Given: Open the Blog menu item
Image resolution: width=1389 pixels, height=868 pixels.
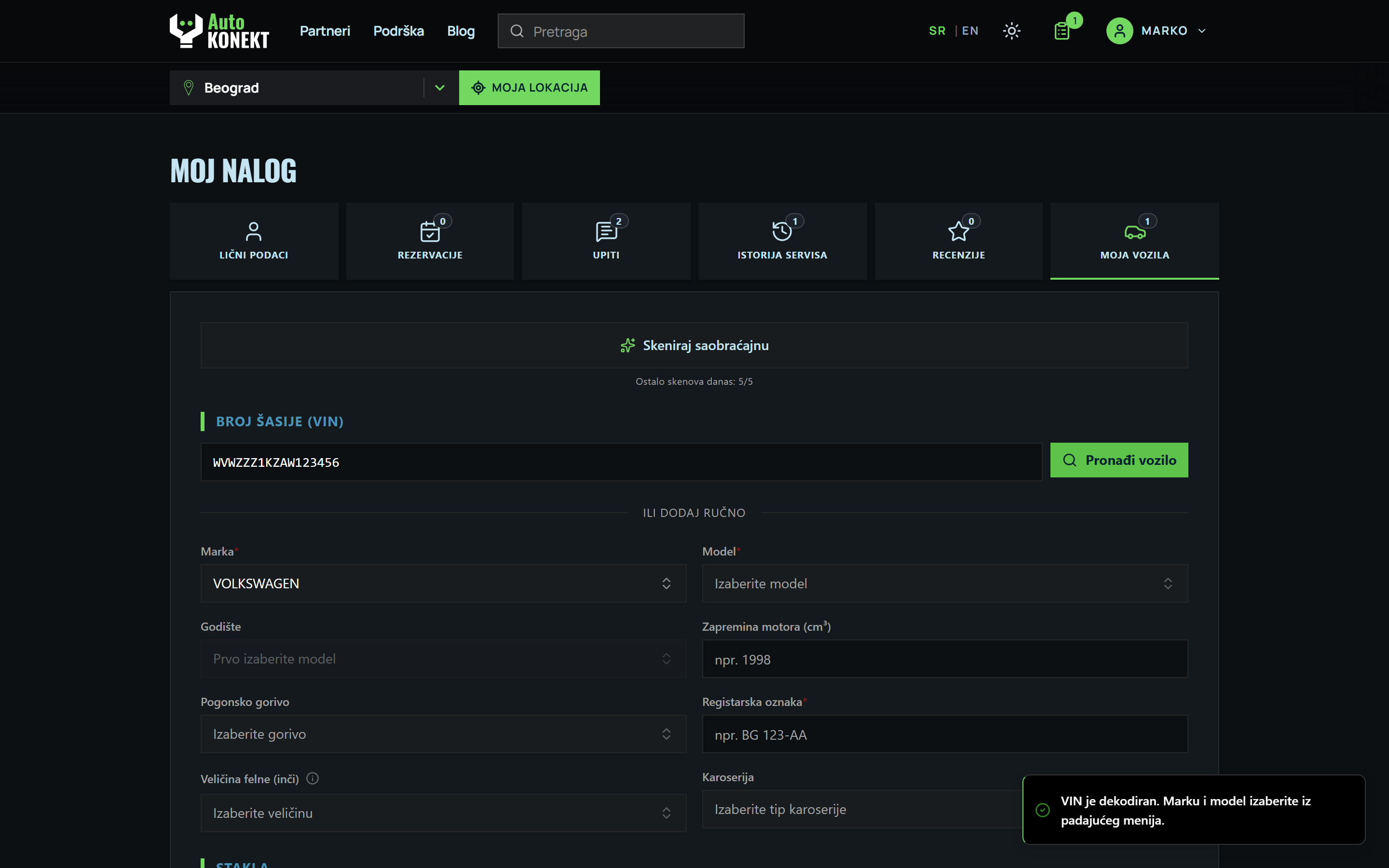Looking at the screenshot, I should tap(461, 31).
